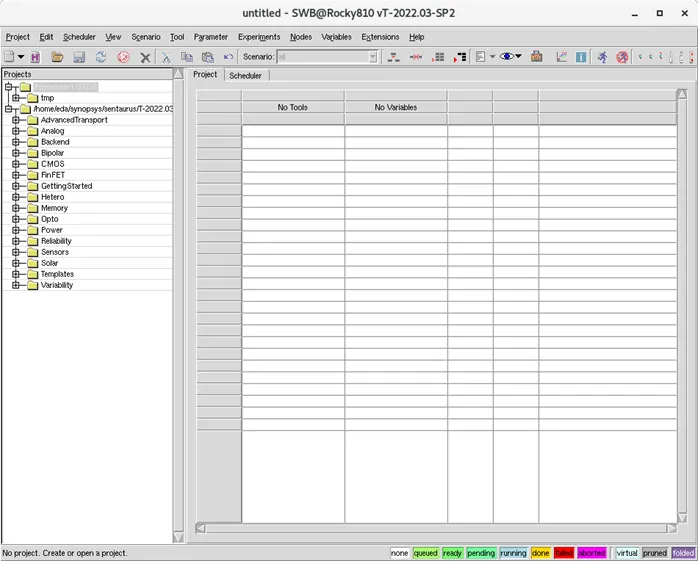Screen dimensions: 698x561
Task: Click the green queued status label
Action: tap(426, 553)
